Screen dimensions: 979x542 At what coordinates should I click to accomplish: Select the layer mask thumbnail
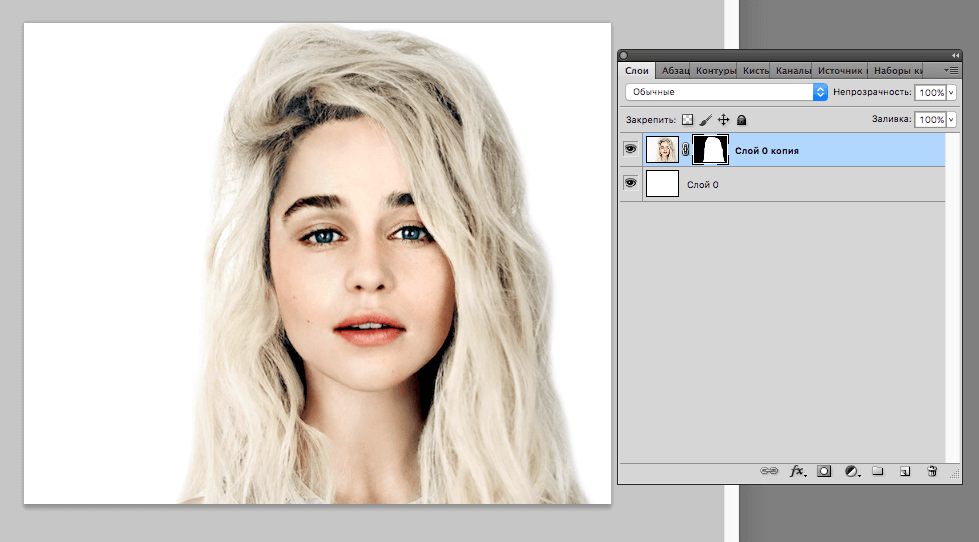pyautogui.click(x=711, y=150)
